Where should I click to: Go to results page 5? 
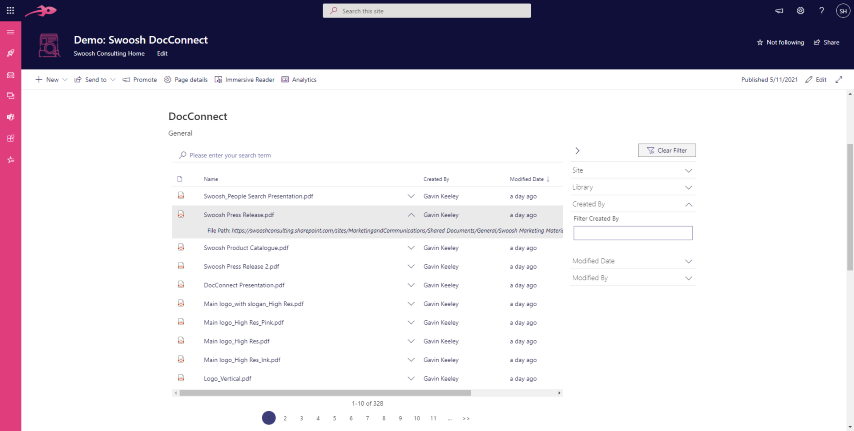tap(334, 418)
